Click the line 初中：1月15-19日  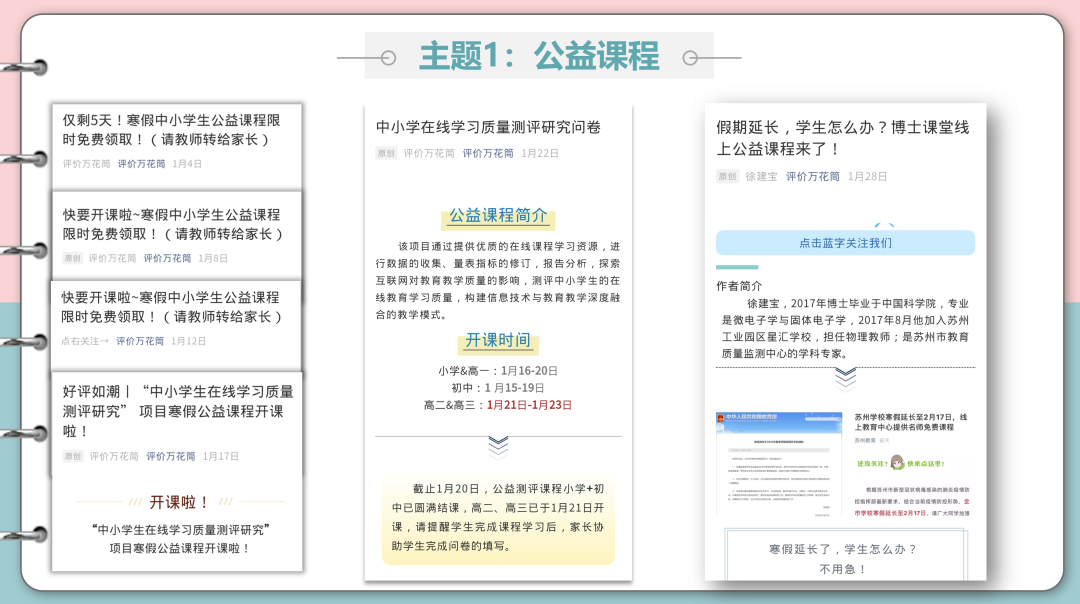tap(498, 388)
